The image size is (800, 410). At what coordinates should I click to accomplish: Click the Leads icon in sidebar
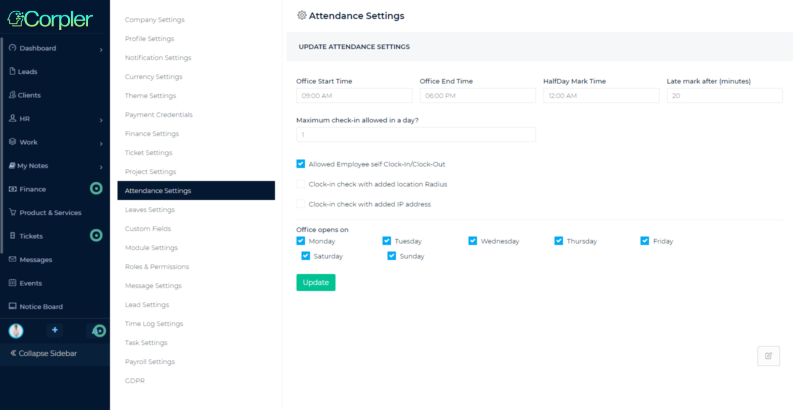12,71
